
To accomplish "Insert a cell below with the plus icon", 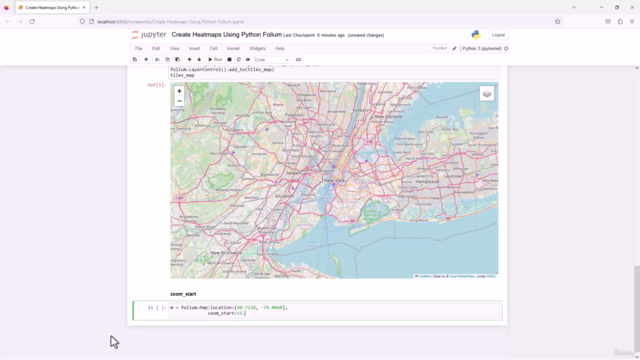I will [146, 60].
